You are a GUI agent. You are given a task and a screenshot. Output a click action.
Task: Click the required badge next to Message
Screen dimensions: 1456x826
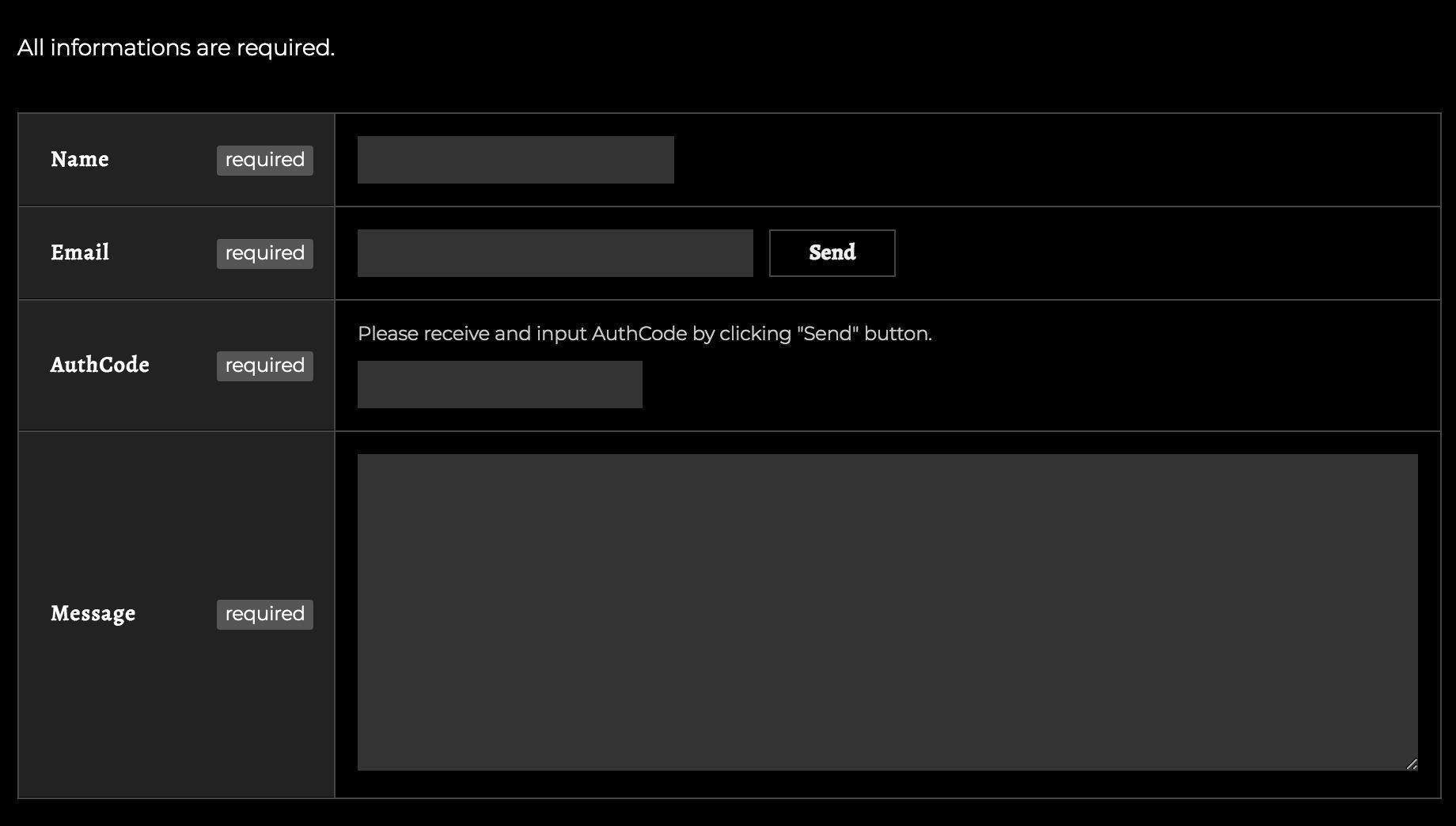(x=265, y=614)
